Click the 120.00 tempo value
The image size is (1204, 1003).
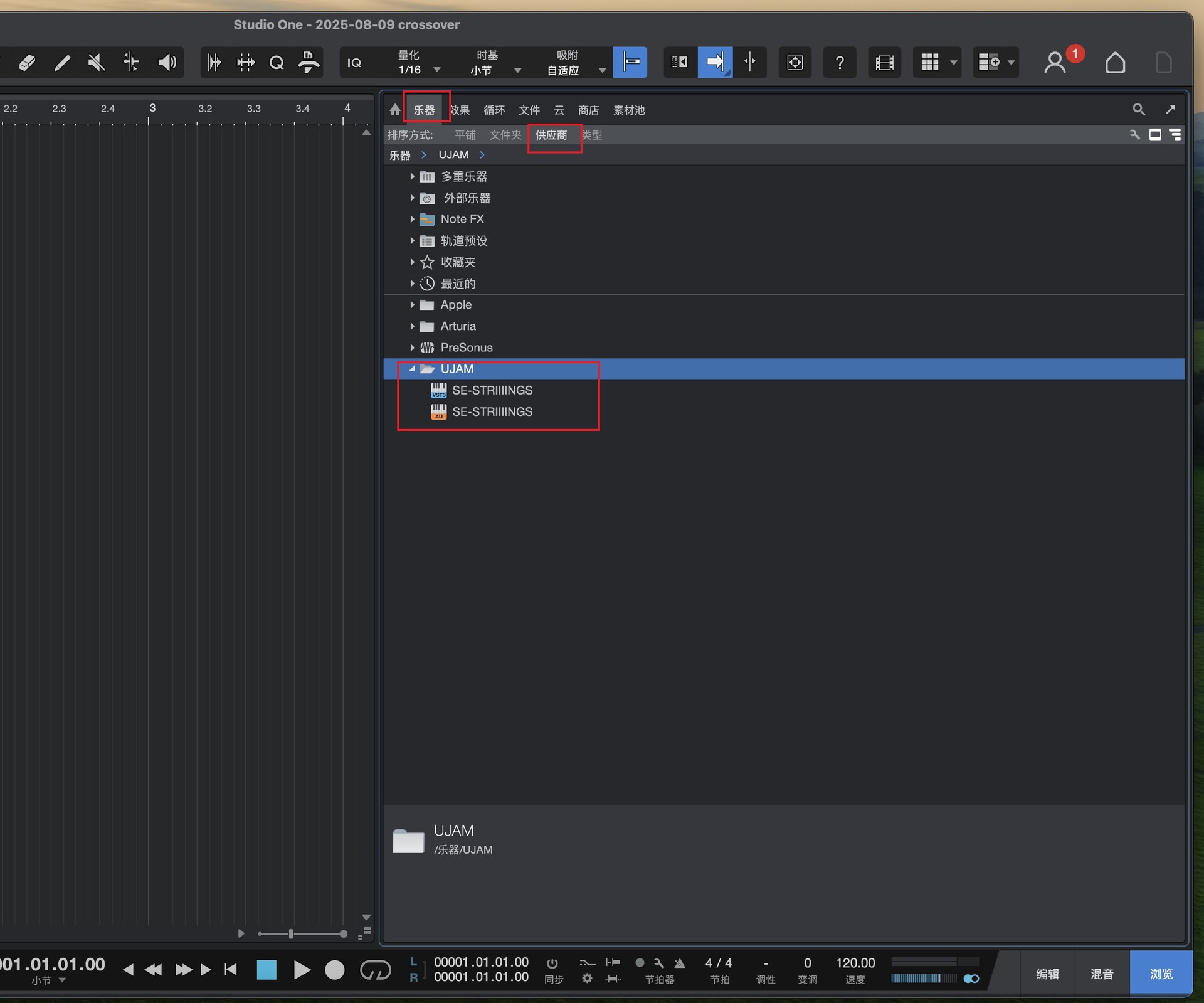(x=855, y=962)
